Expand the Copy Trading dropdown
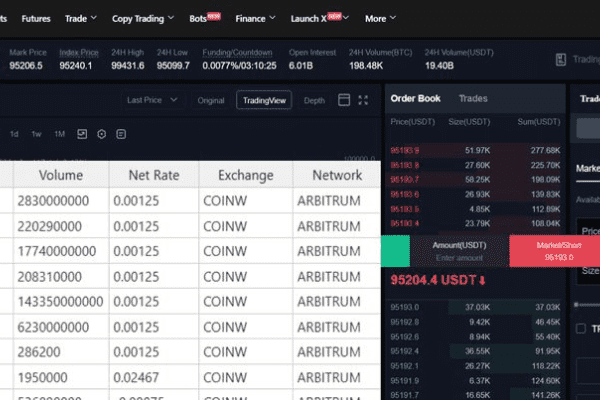The height and width of the screenshot is (400, 600). point(143,18)
